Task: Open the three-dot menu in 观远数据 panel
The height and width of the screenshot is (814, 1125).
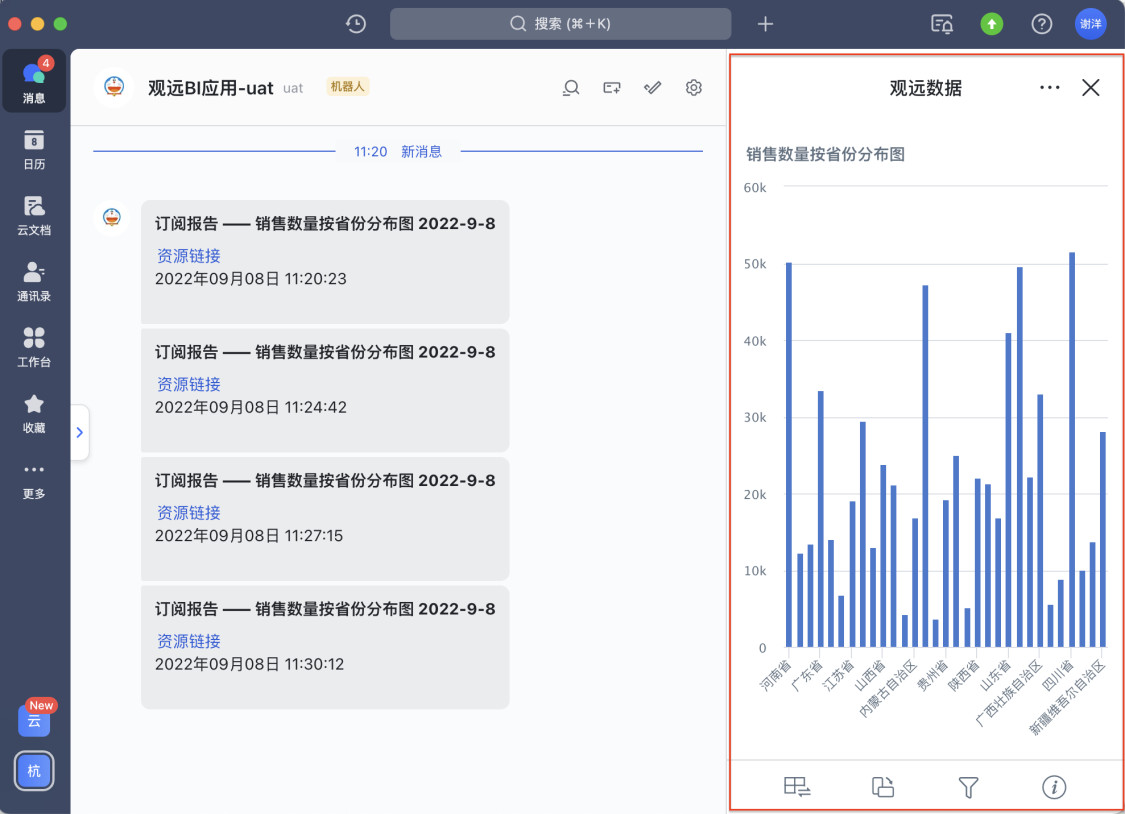Action: [1049, 88]
